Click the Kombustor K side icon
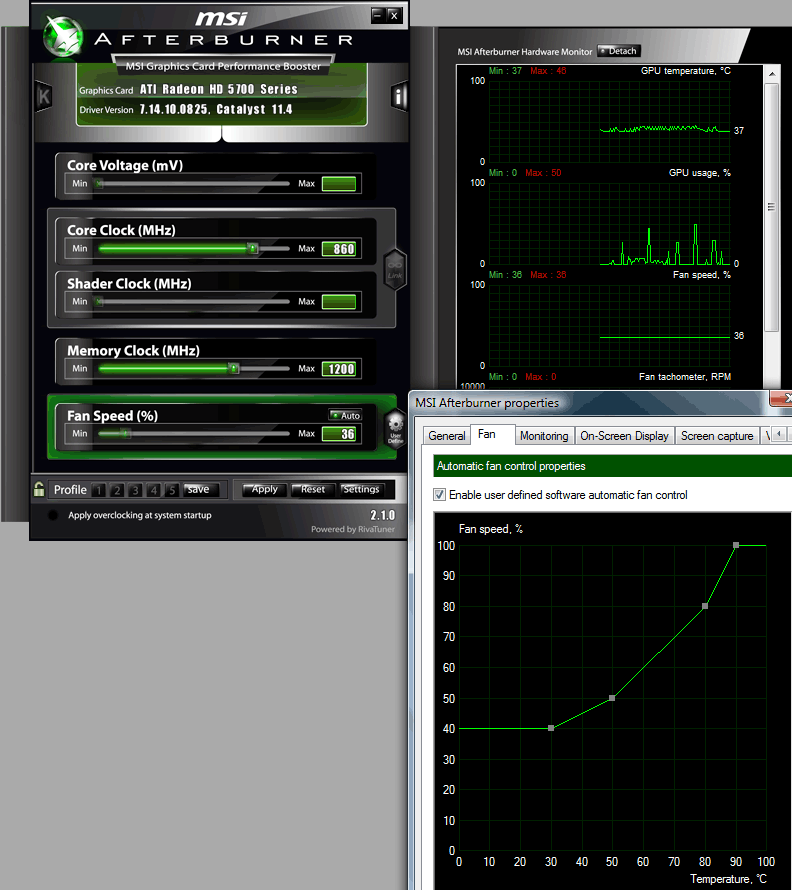The height and width of the screenshot is (890, 792). pos(44,96)
